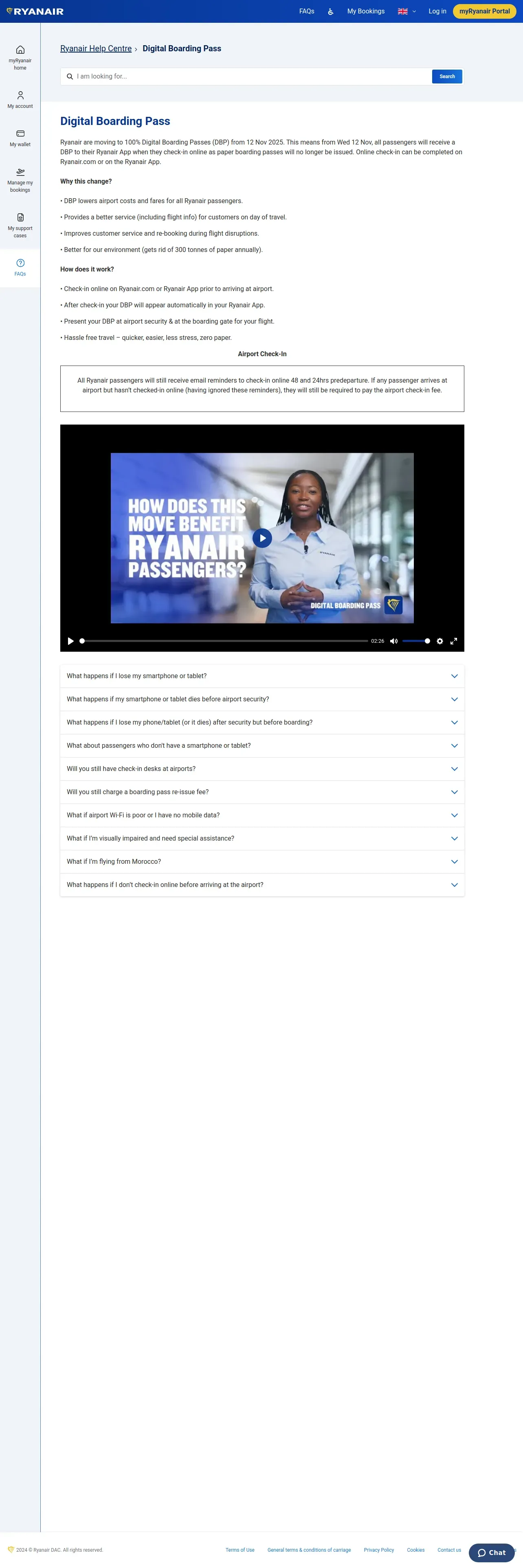This screenshot has height=1568, width=523.
Task: Click the '2024 © Ryanair DAC' copyright text
Action: coord(59,1550)
